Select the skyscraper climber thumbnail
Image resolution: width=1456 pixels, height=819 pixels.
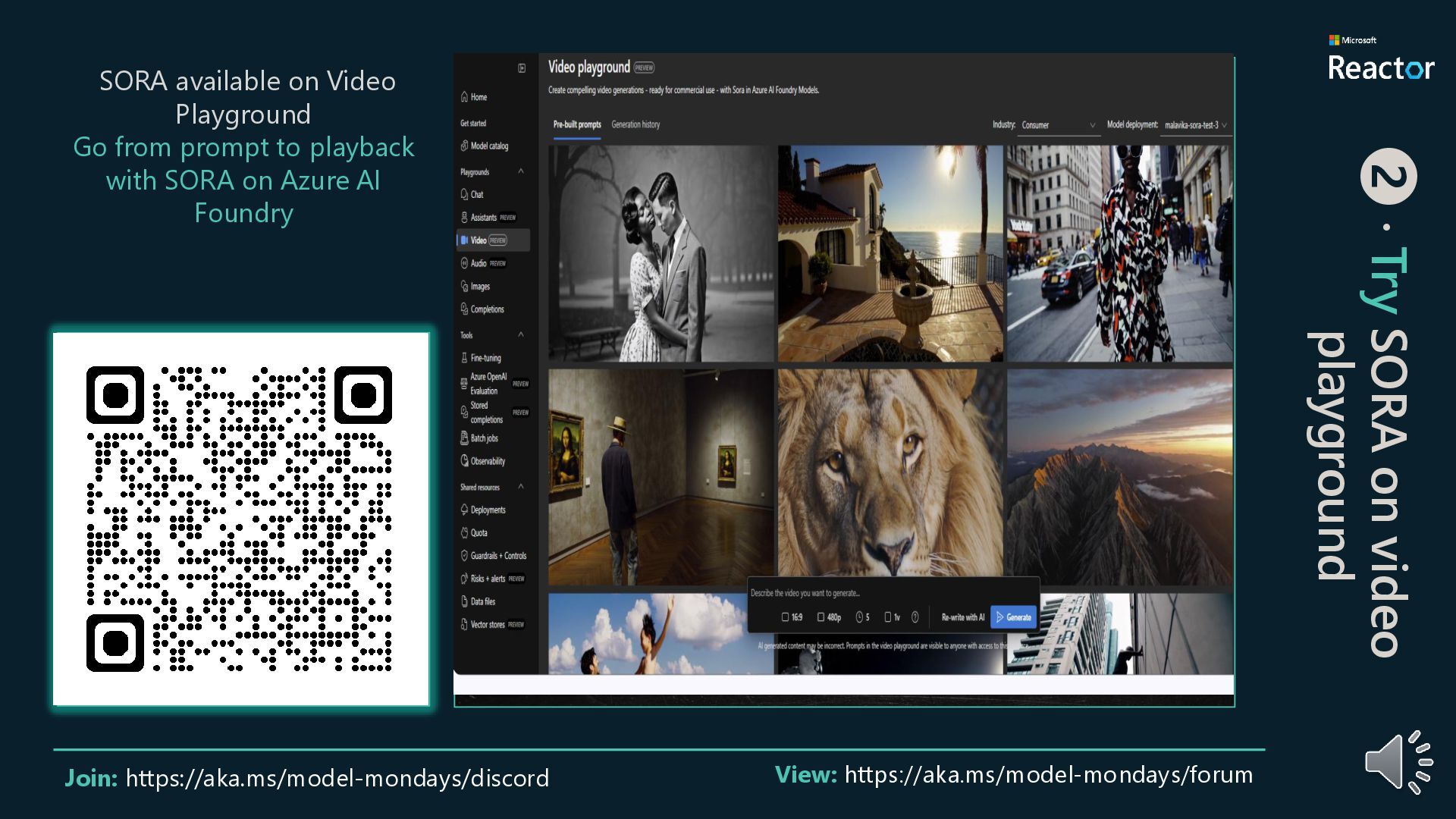[x=1119, y=634]
